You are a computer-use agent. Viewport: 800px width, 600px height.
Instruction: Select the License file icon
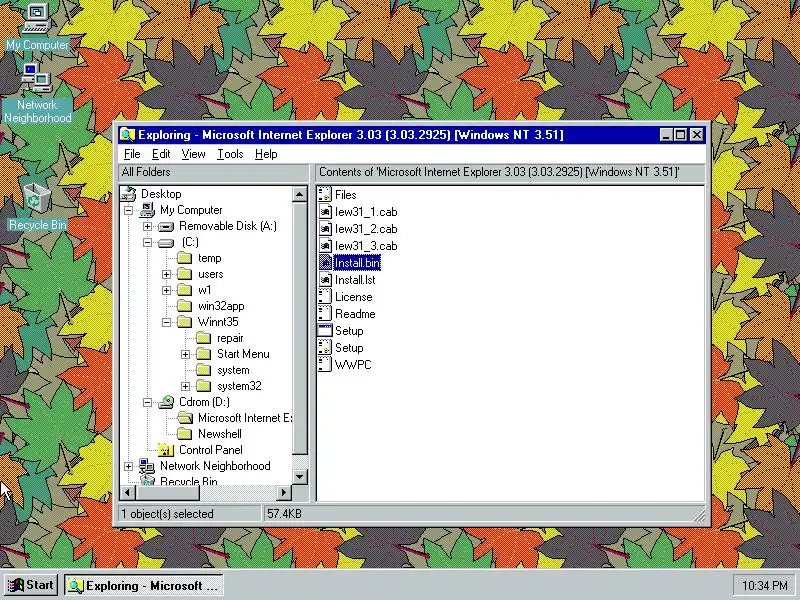[325, 297]
